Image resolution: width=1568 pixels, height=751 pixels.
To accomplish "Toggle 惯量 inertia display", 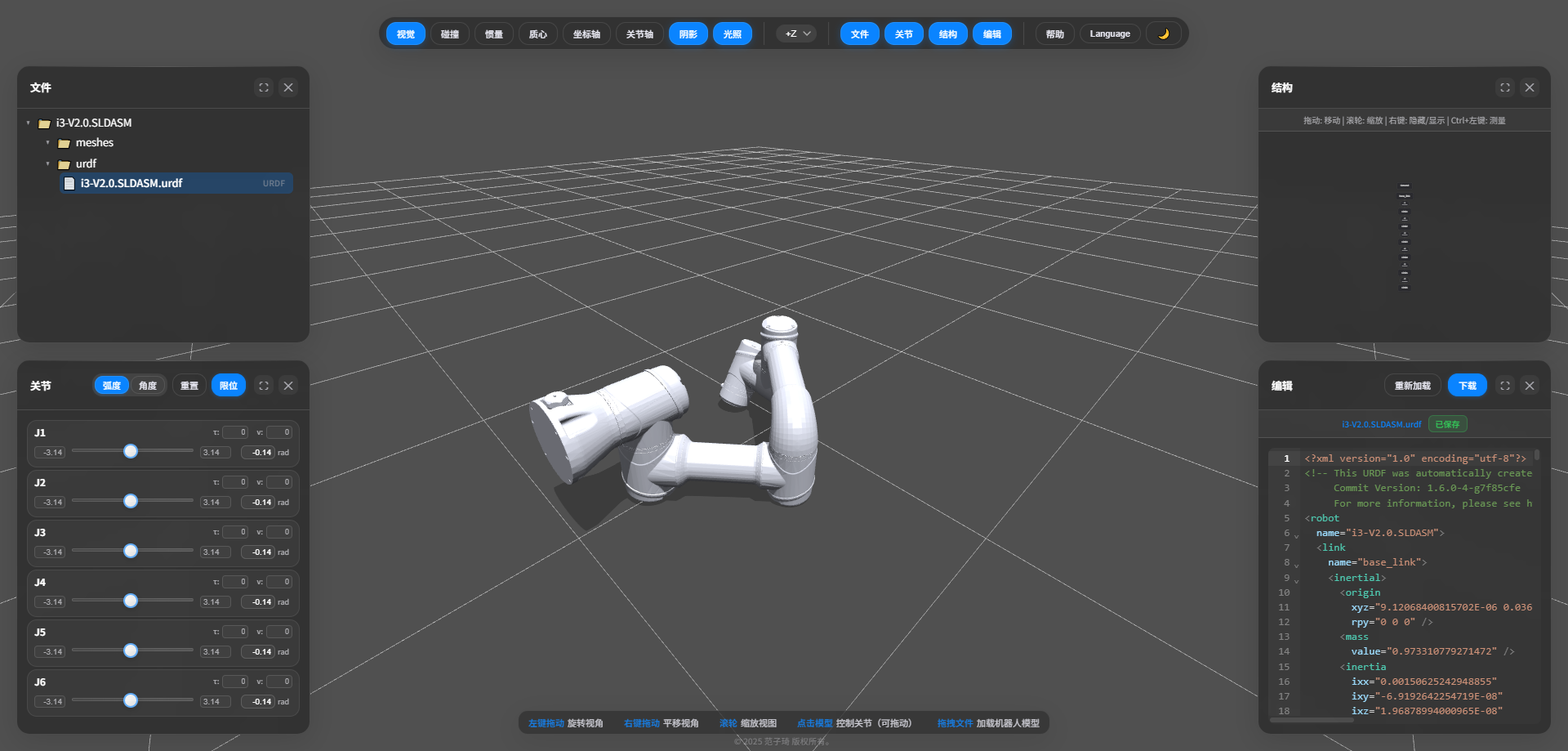I will click(x=494, y=34).
